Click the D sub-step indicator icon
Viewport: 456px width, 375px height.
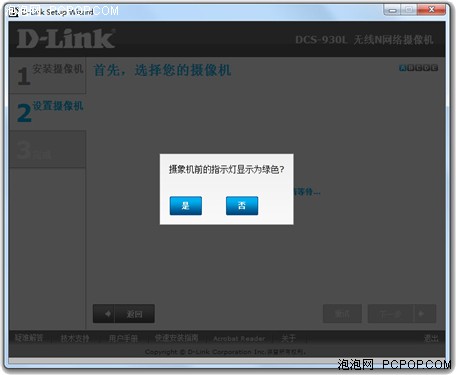[x=426, y=68]
